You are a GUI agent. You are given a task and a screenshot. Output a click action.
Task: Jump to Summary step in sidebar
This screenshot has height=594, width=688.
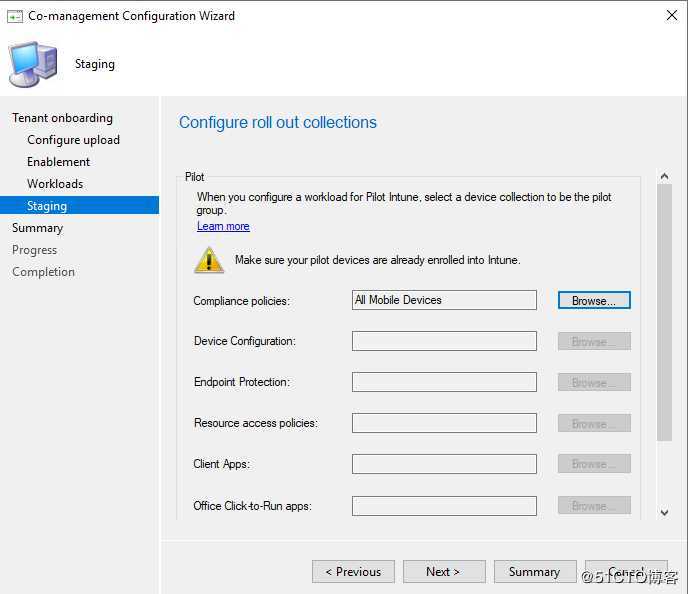click(37, 228)
